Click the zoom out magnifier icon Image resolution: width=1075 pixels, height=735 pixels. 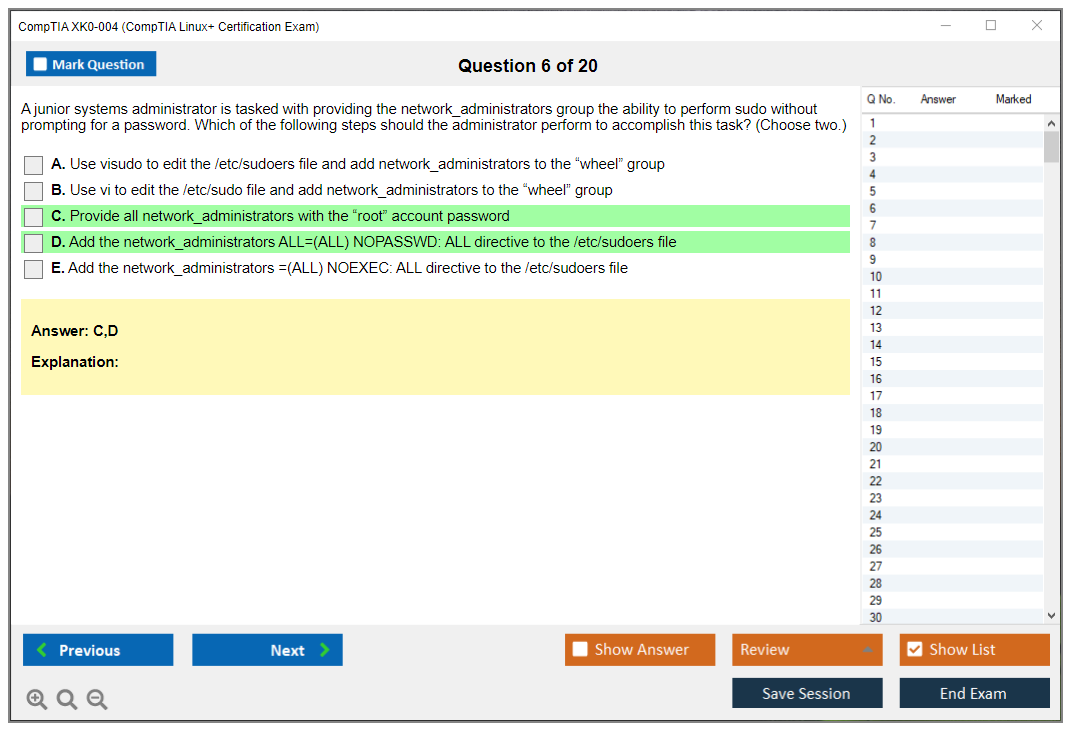click(97, 700)
